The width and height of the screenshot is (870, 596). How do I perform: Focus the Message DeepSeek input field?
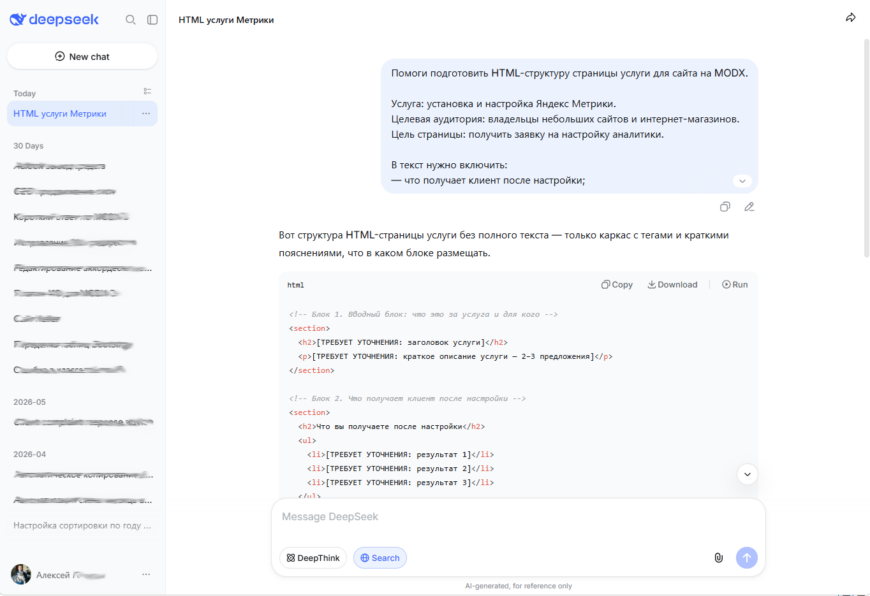(x=518, y=517)
